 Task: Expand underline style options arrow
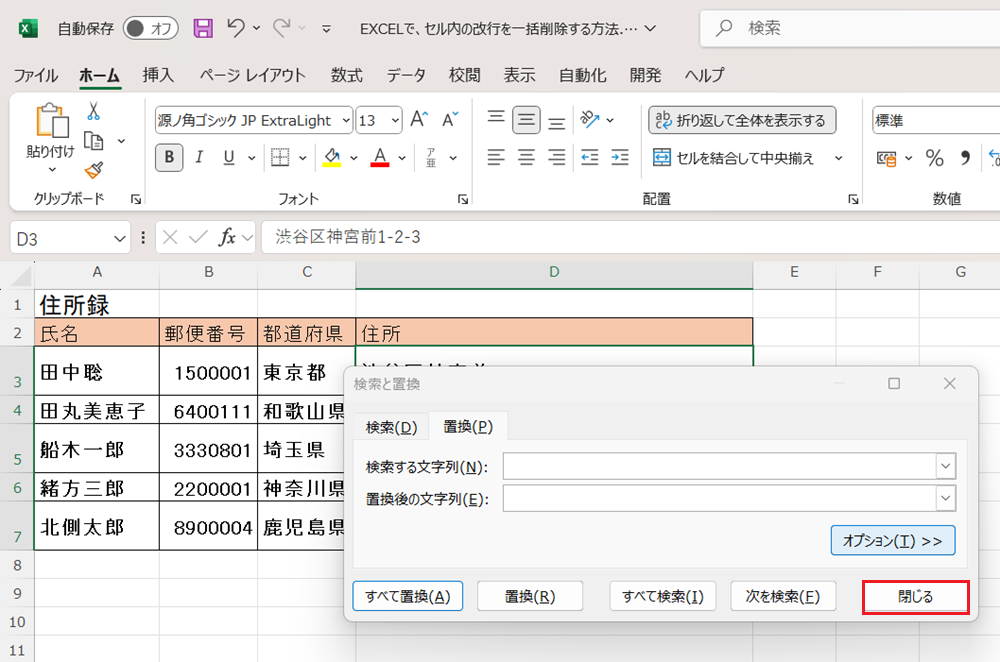tap(252, 158)
